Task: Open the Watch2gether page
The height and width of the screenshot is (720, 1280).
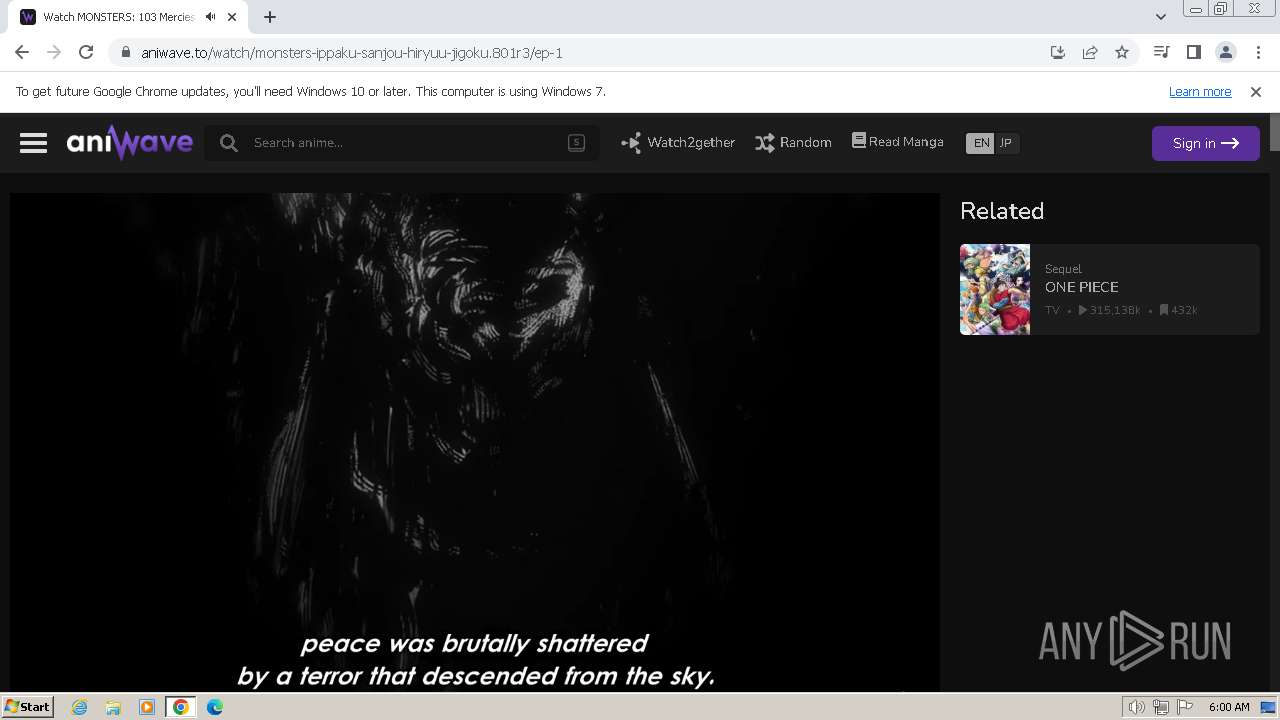Action: click(678, 143)
